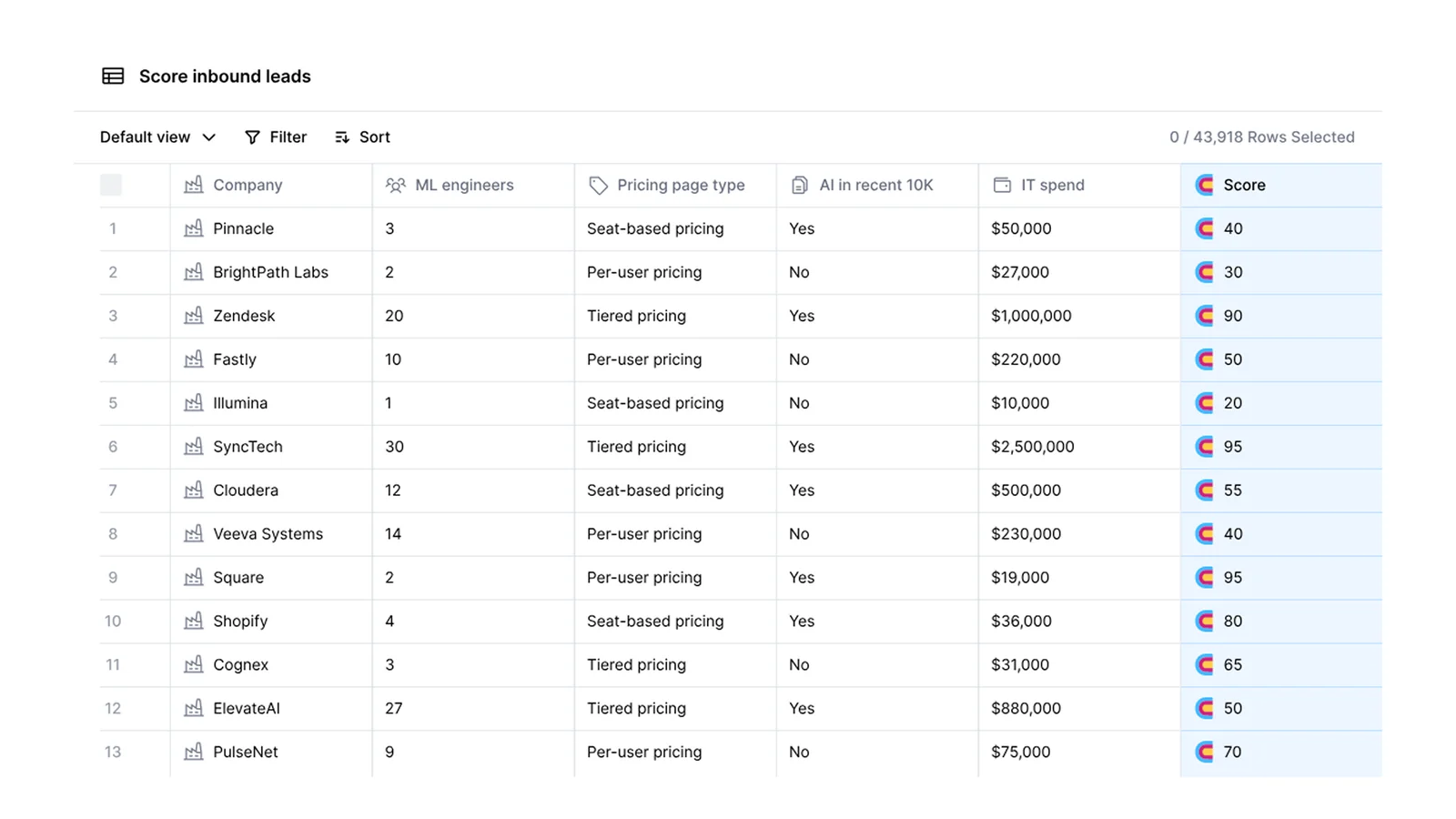Viewport: 1456px width, 819px height.
Task: Click the company icon next to Cloudera
Action: click(194, 490)
